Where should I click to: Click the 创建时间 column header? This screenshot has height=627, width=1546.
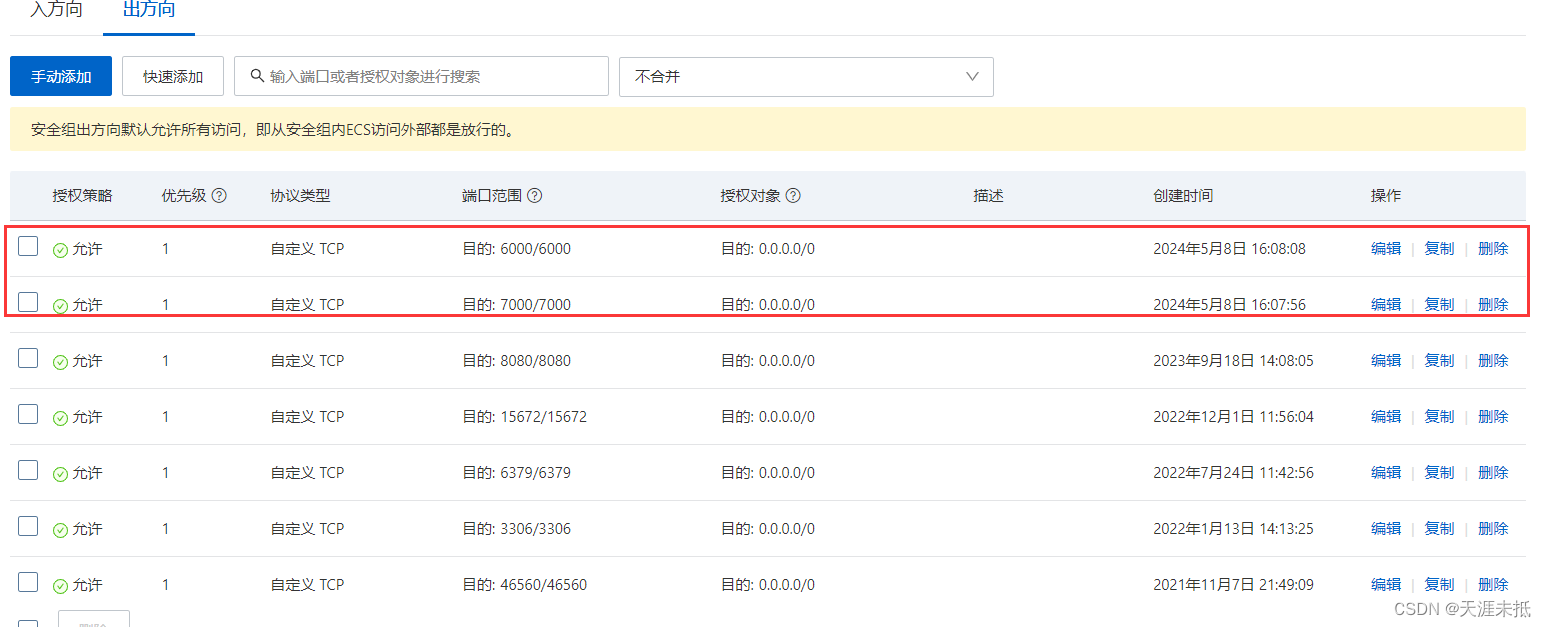point(1183,196)
